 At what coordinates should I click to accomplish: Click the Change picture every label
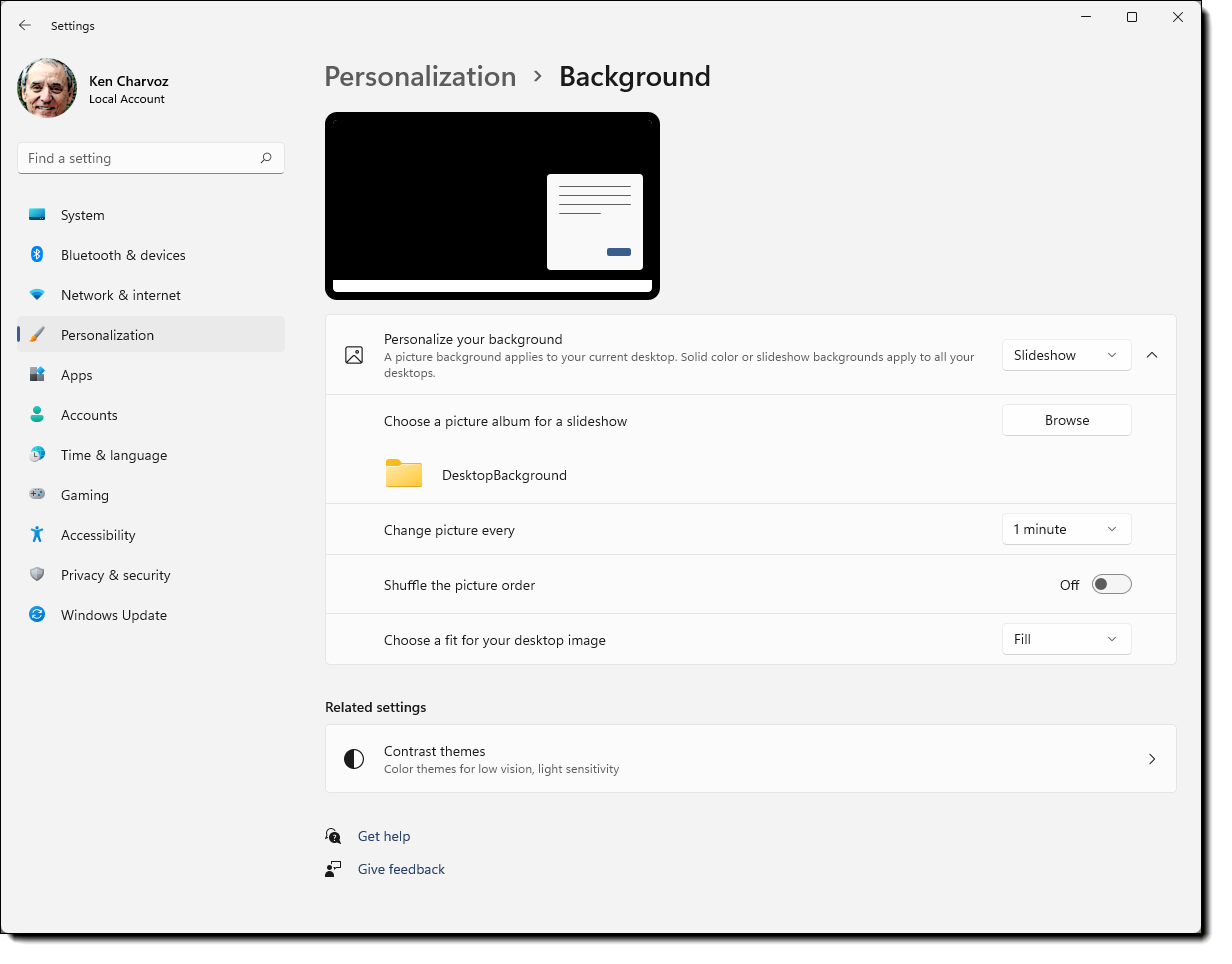coord(449,530)
